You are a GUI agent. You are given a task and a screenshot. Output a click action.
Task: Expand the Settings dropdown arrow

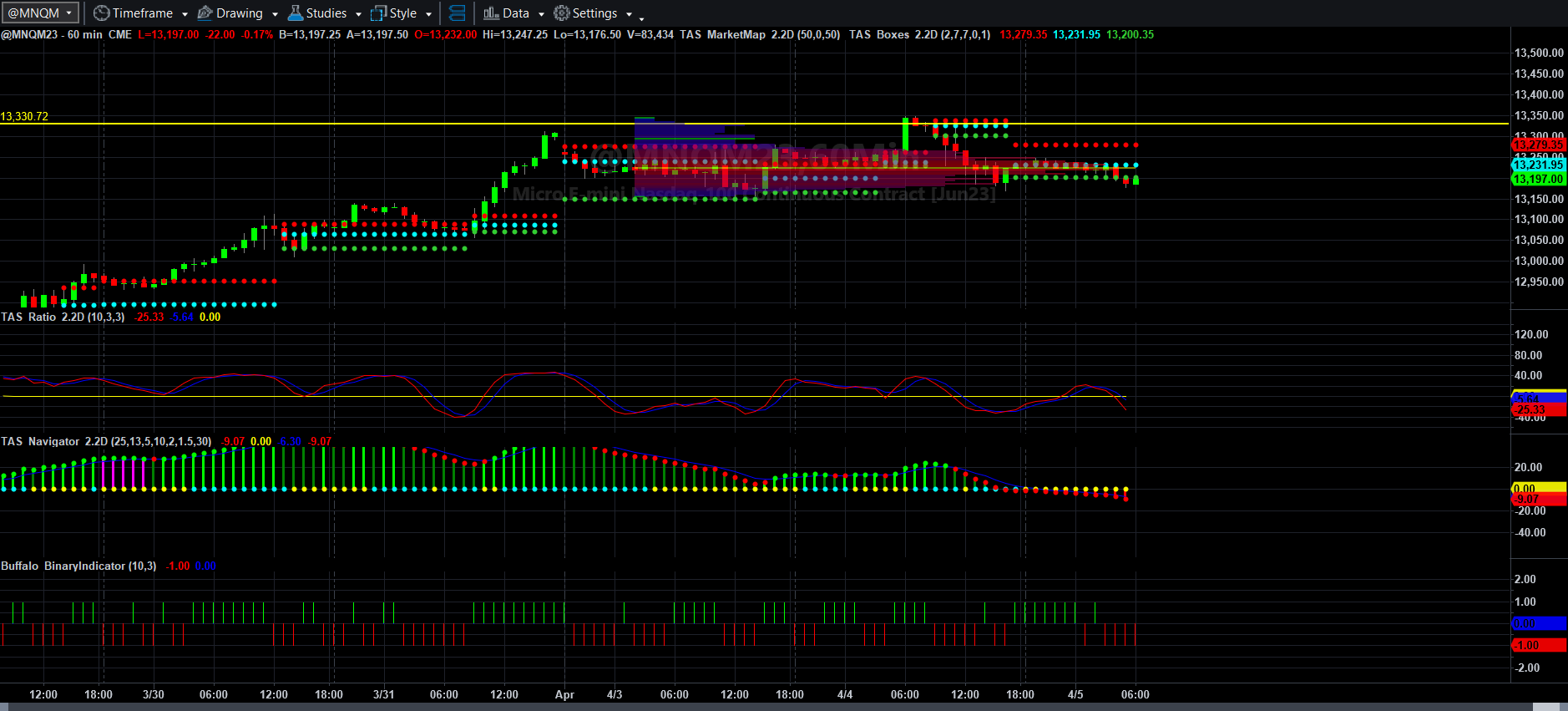click(x=629, y=14)
